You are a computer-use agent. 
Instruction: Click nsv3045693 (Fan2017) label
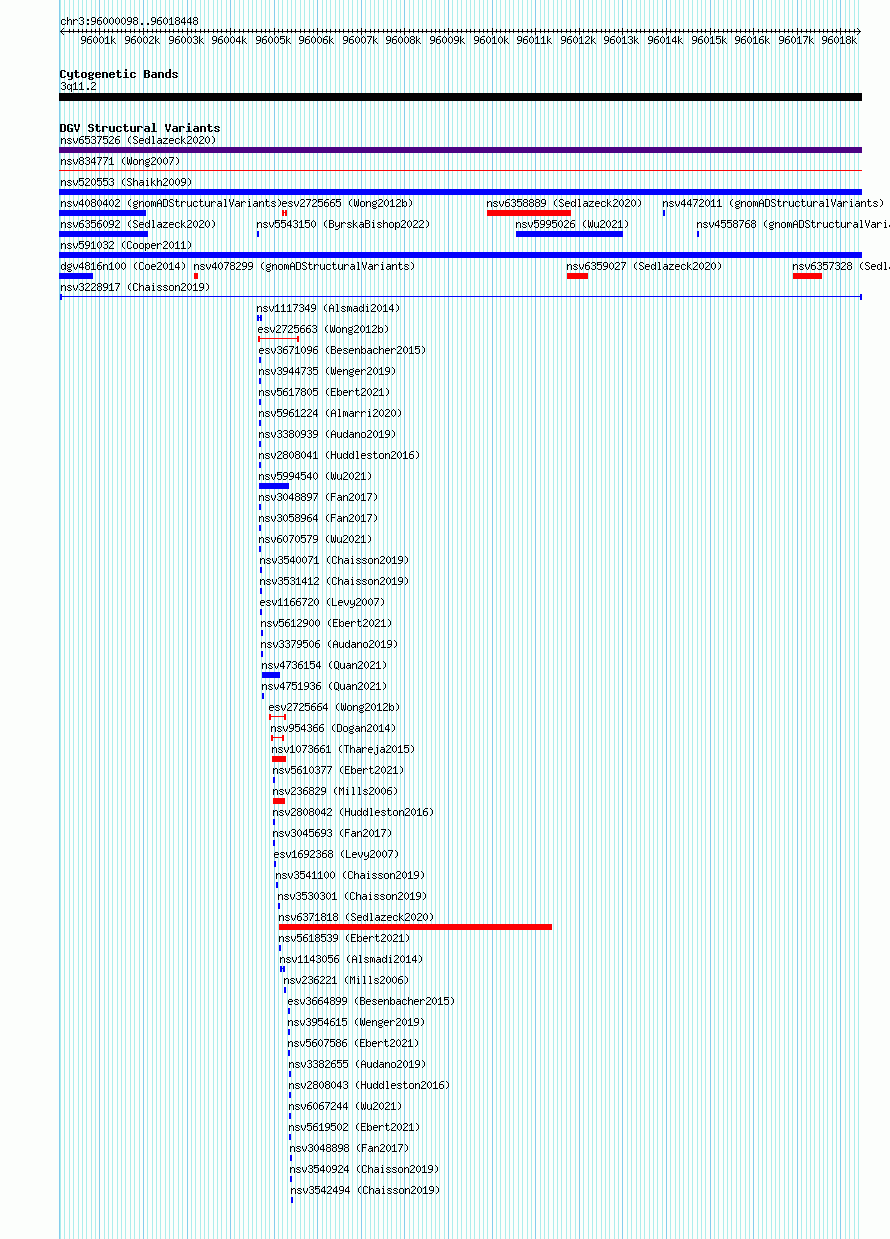point(332,833)
